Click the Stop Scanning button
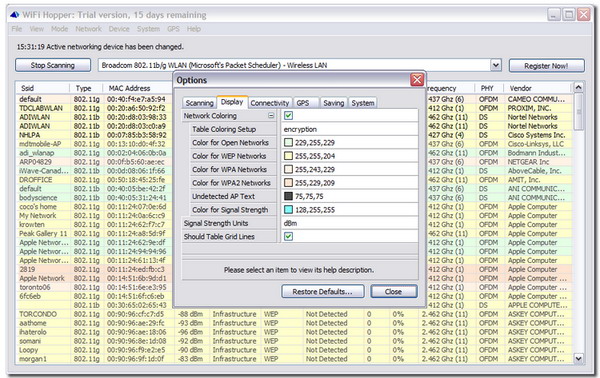Image resolution: width=600 pixels, height=378 pixels. (53, 65)
